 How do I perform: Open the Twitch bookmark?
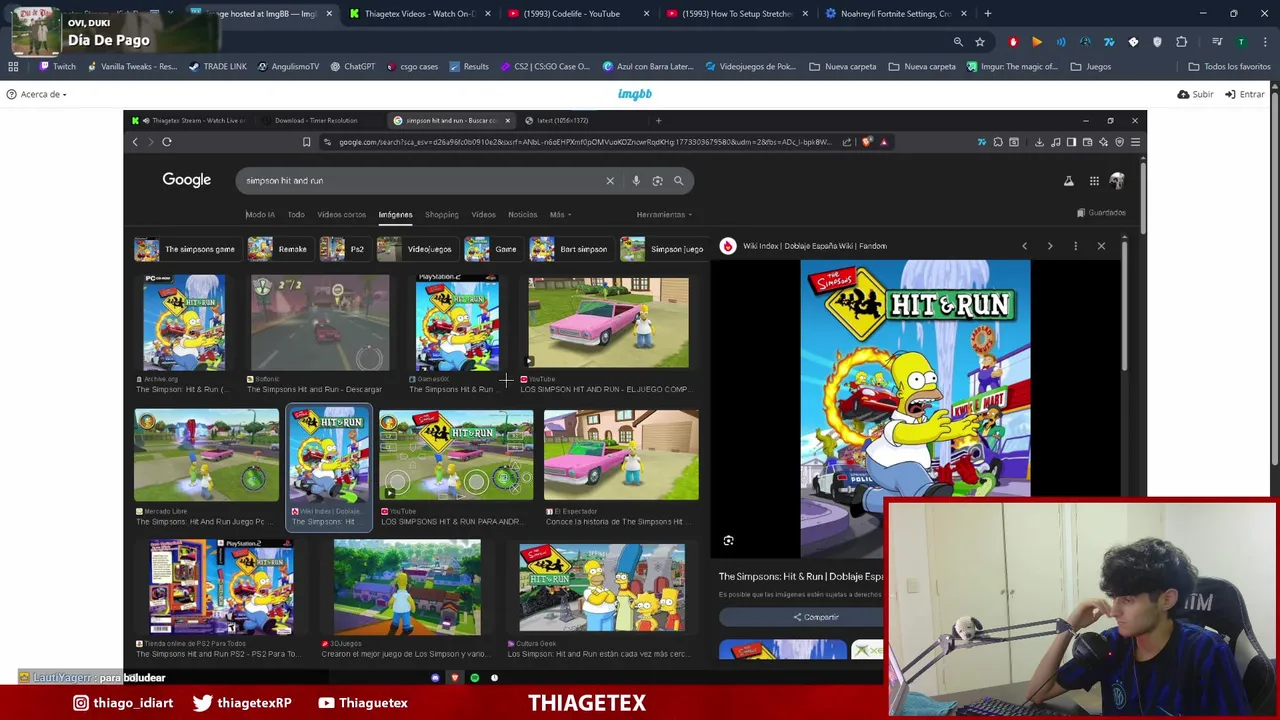tap(57, 66)
